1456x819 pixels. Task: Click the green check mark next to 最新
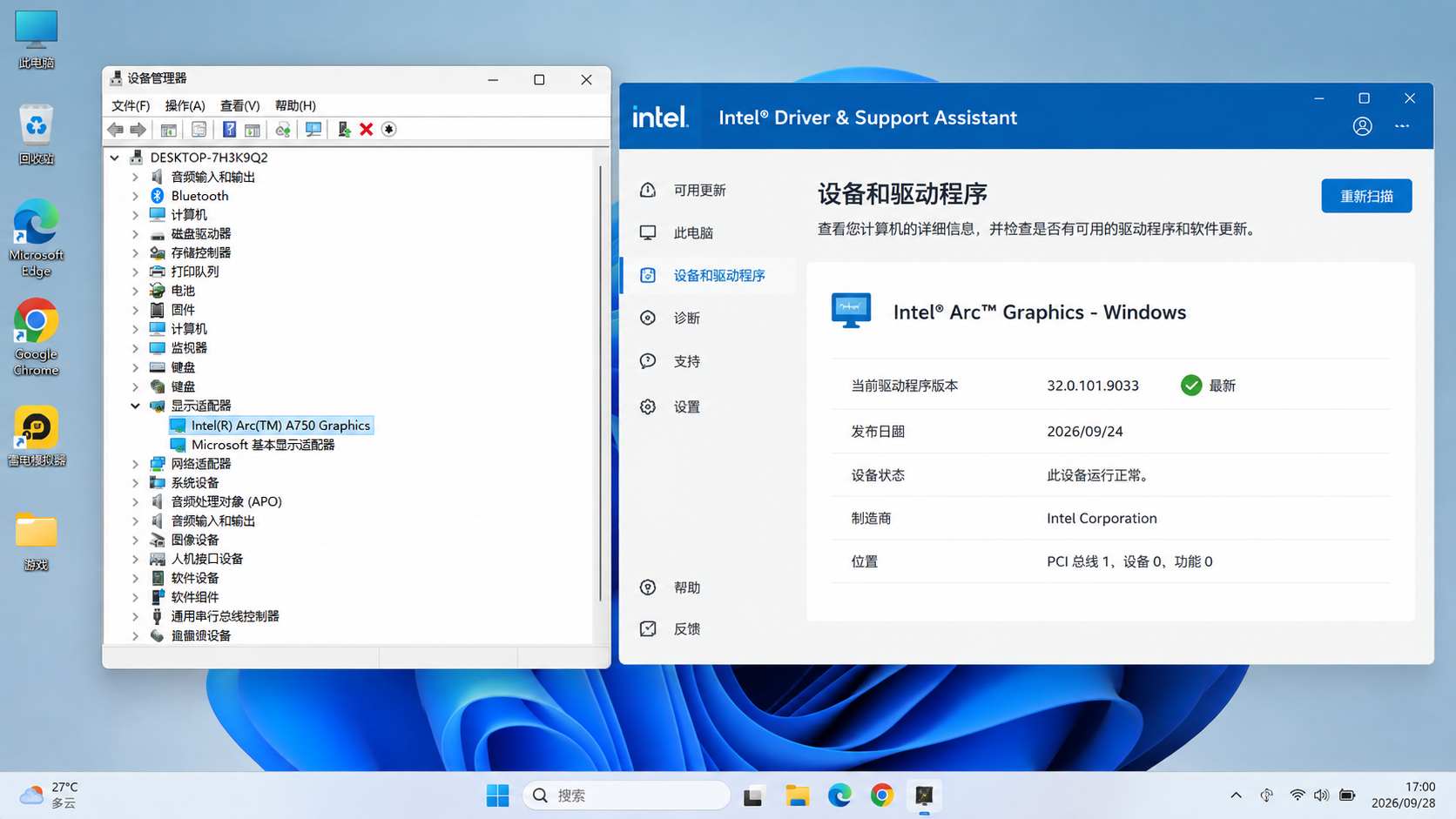(1191, 386)
